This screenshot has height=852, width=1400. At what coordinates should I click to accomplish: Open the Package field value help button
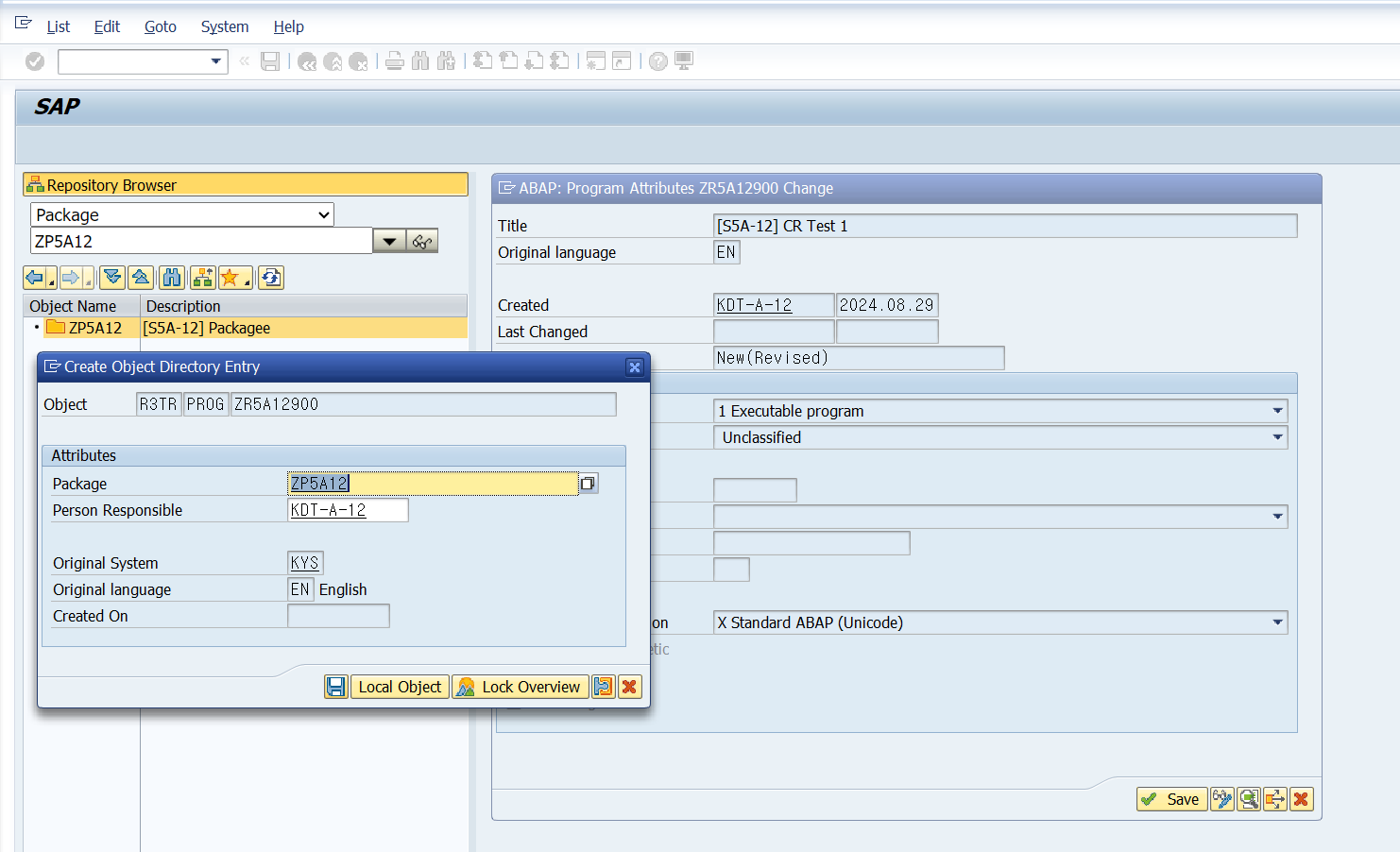[588, 484]
